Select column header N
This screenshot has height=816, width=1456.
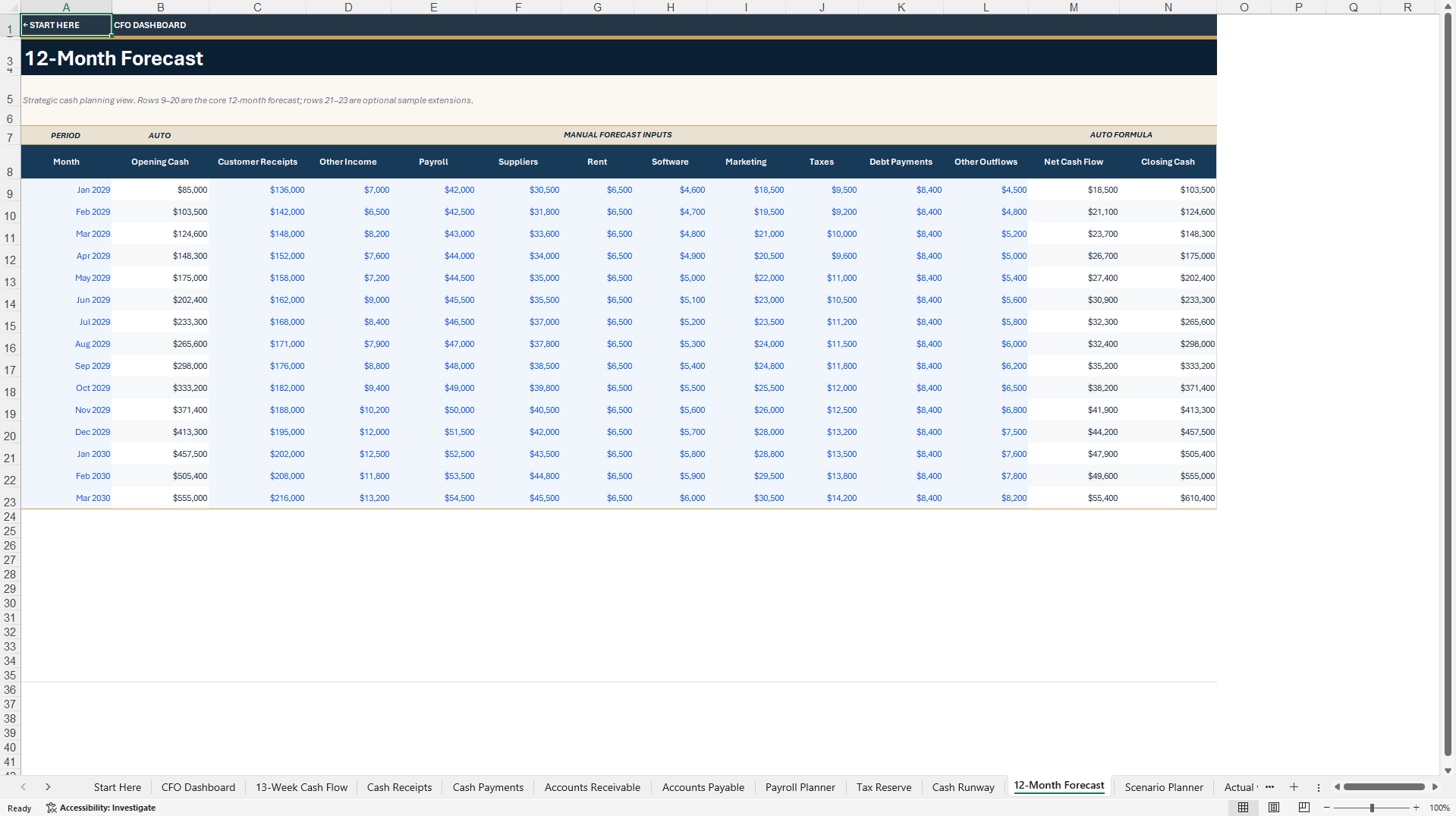pyautogui.click(x=1168, y=7)
